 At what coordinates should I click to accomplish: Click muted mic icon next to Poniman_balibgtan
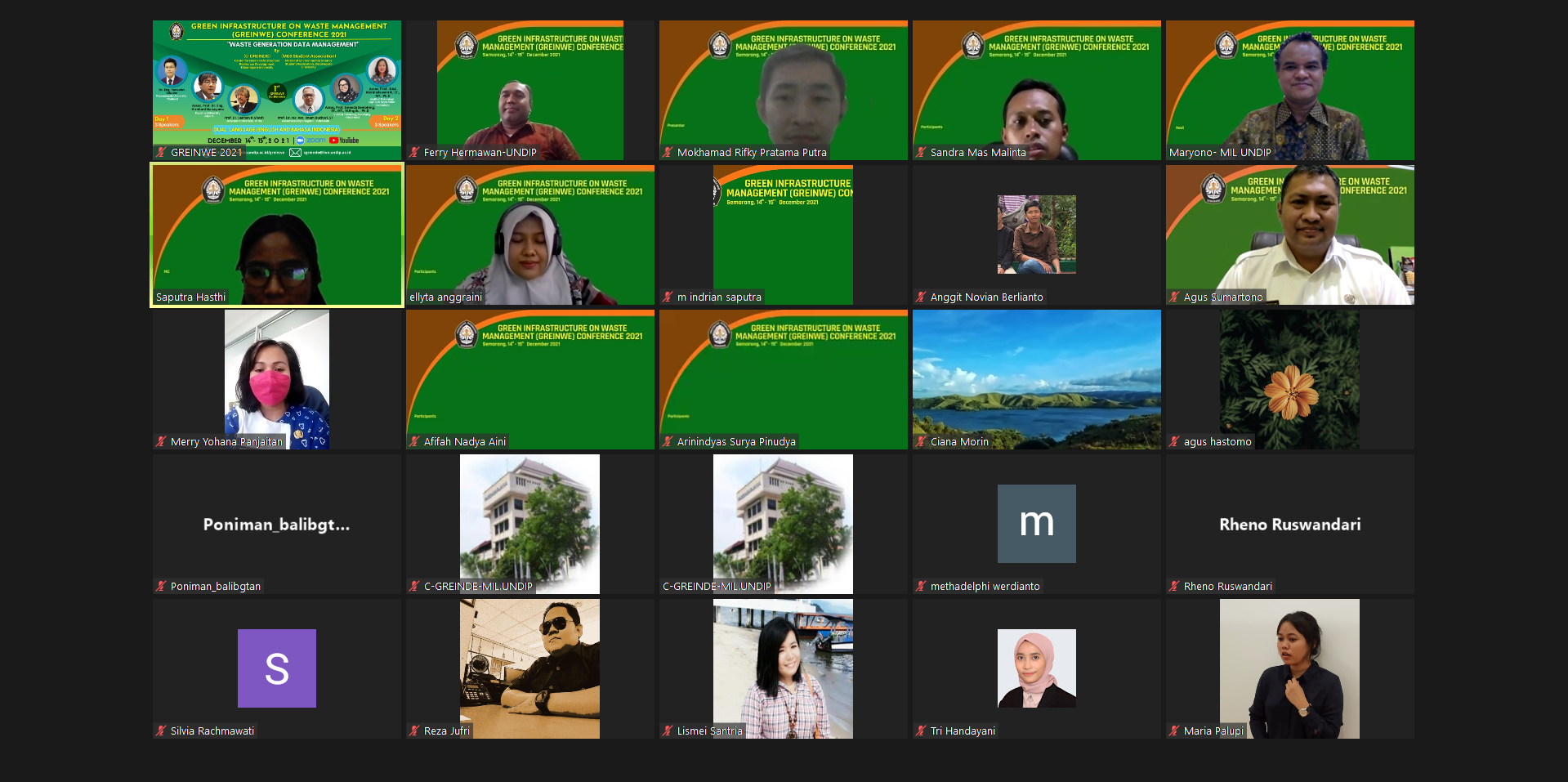(x=162, y=587)
